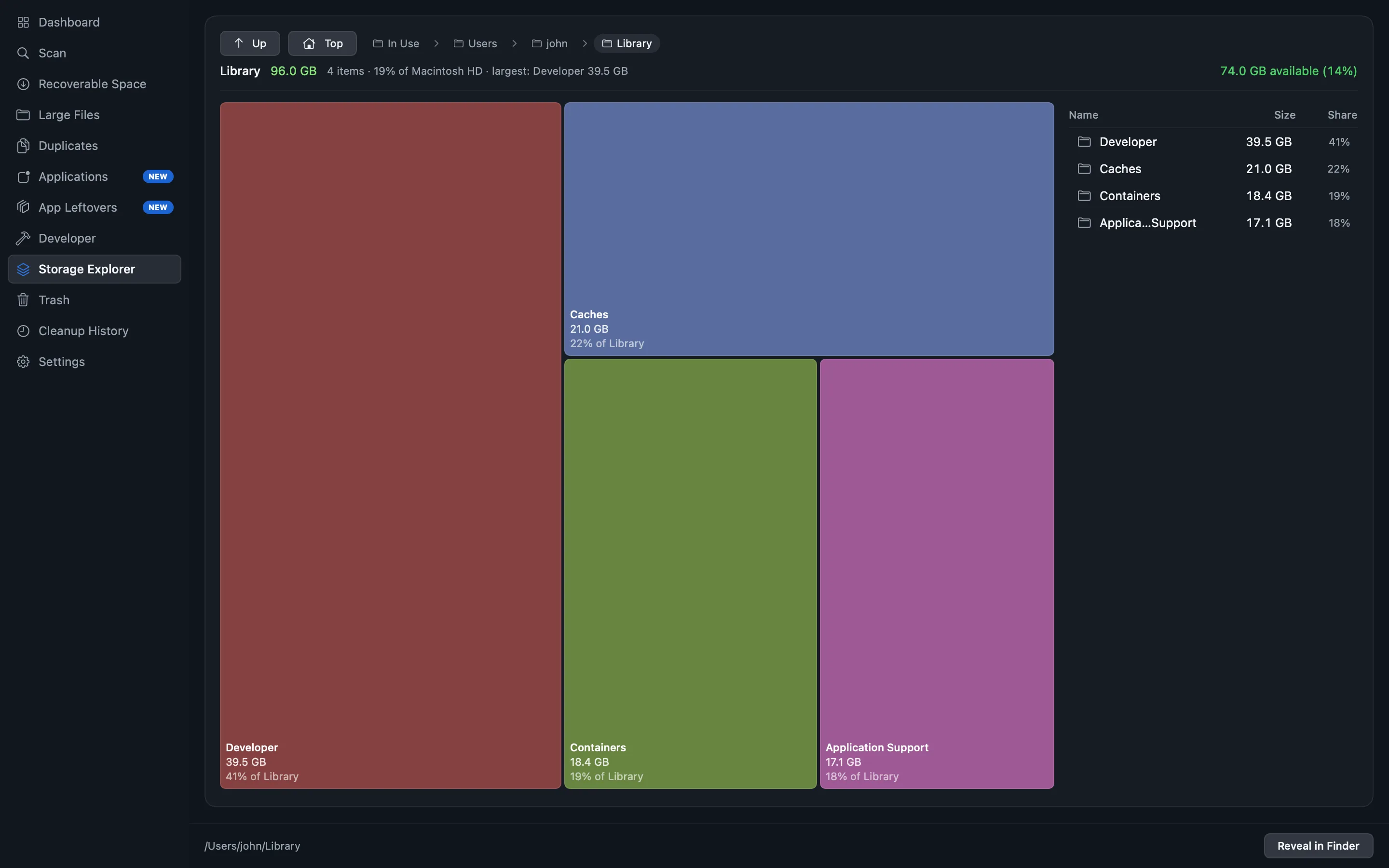Image resolution: width=1389 pixels, height=868 pixels.
Task: Open the Trash bin icon
Action: 23,300
